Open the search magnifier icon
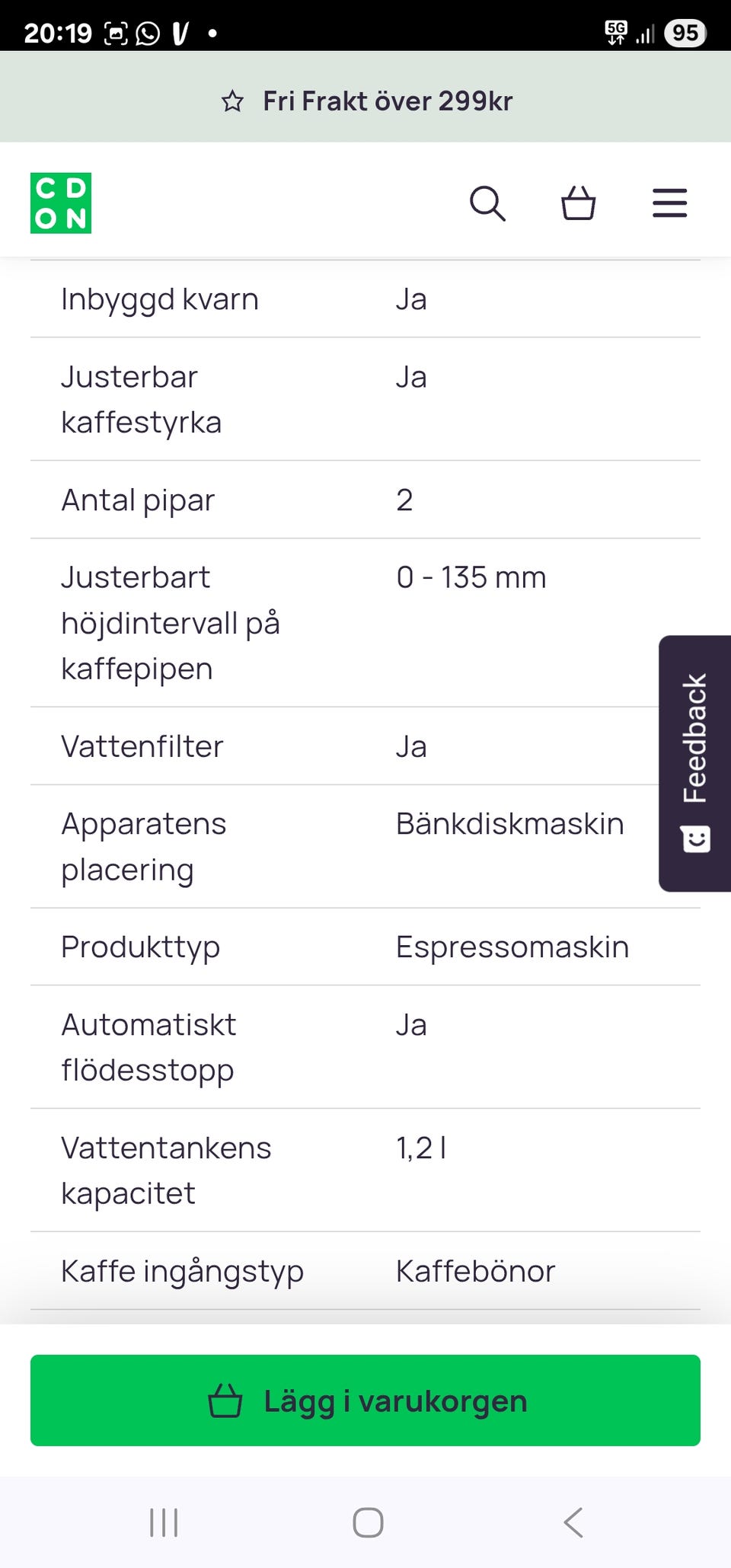 [487, 203]
